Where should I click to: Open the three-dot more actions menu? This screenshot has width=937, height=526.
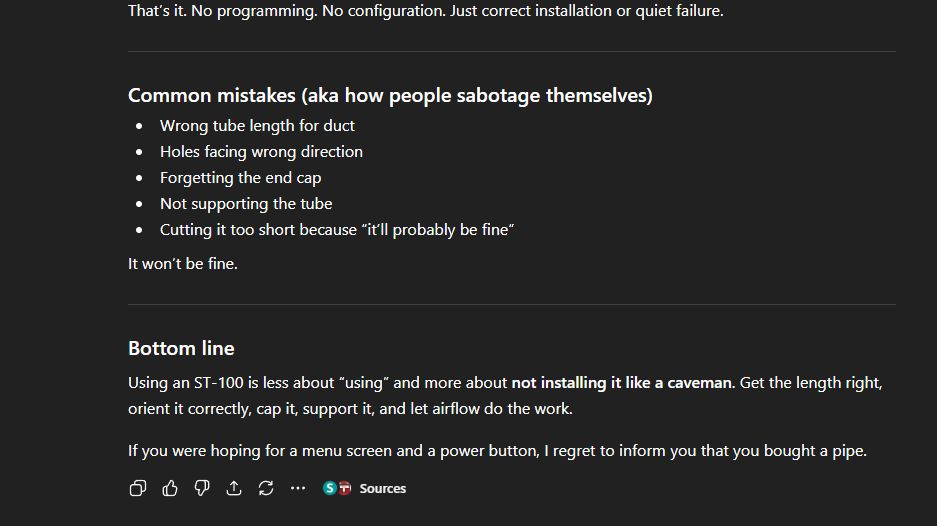coord(298,488)
